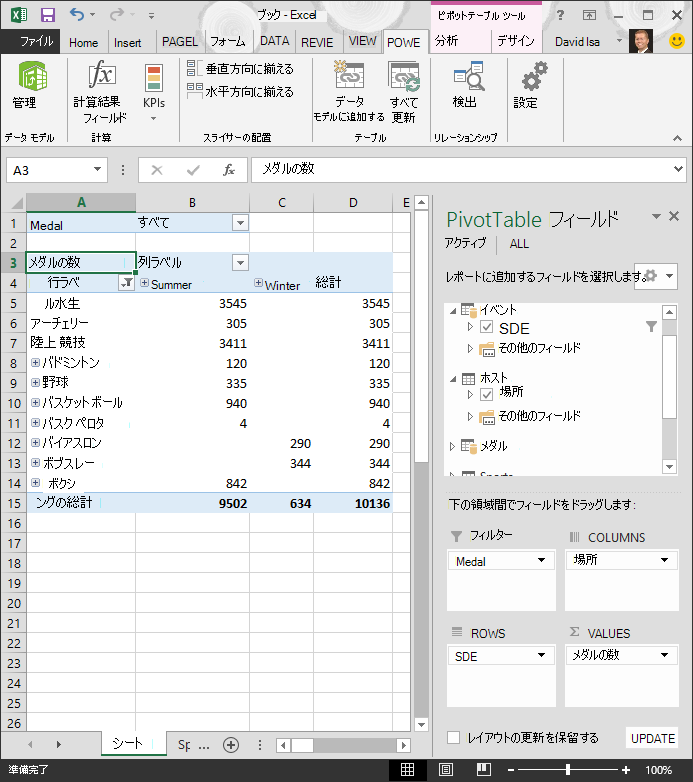Open the KPIs menu icon
This screenshot has width=693, height=782.
(x=154, y=78)
